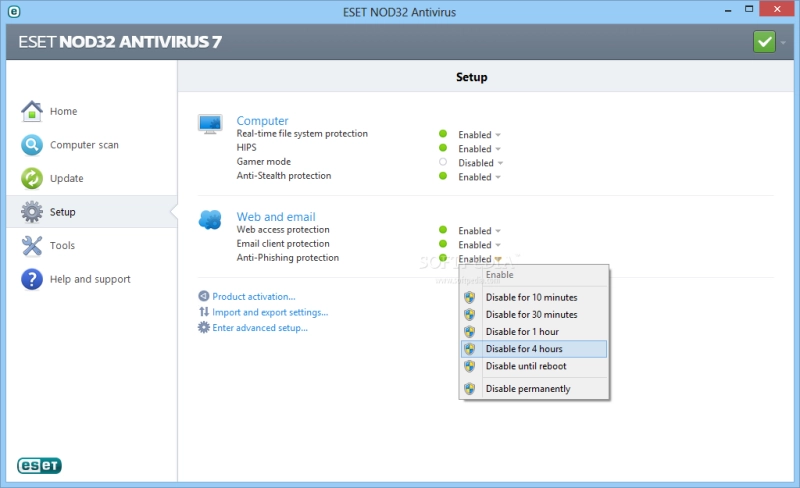
Task: Collapse Enabled dropdown for Anti-Phishing protection
Action: [x=479, y=259]
